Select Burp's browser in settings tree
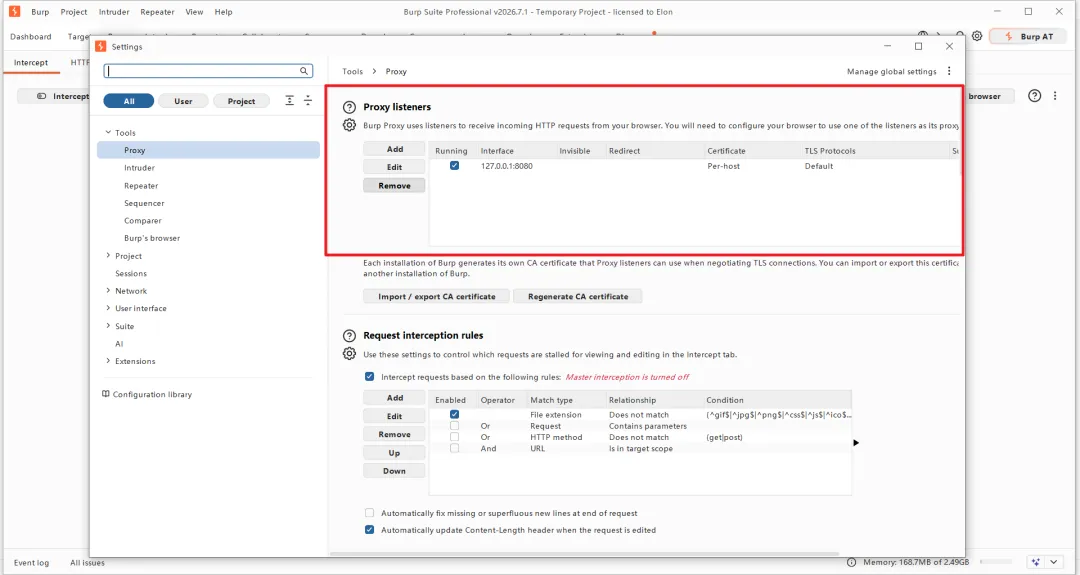The image size is (1080, 575). [152, 238]
